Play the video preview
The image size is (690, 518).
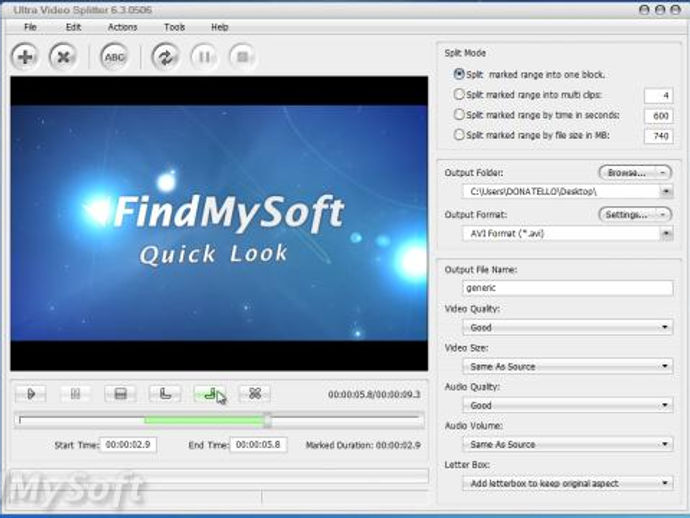click(x=31, y=393)
